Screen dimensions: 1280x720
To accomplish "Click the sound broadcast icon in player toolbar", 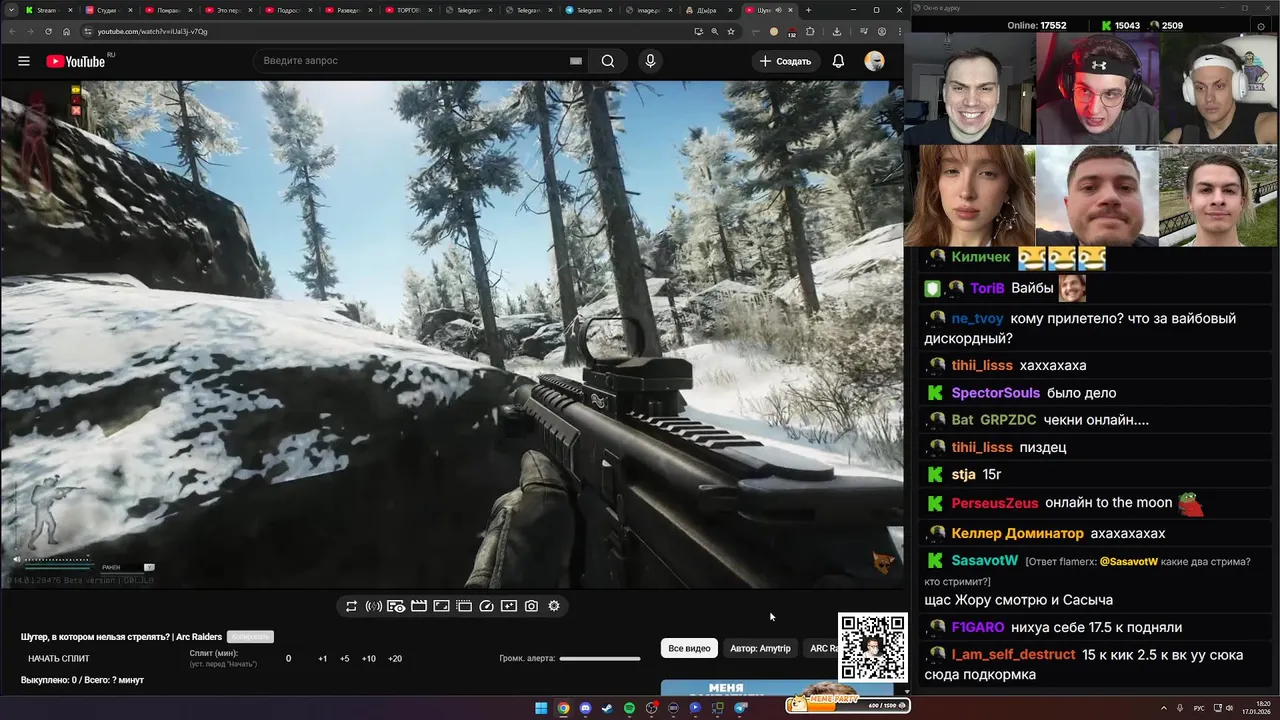I will pyautogui.click(x=374, y=606).
